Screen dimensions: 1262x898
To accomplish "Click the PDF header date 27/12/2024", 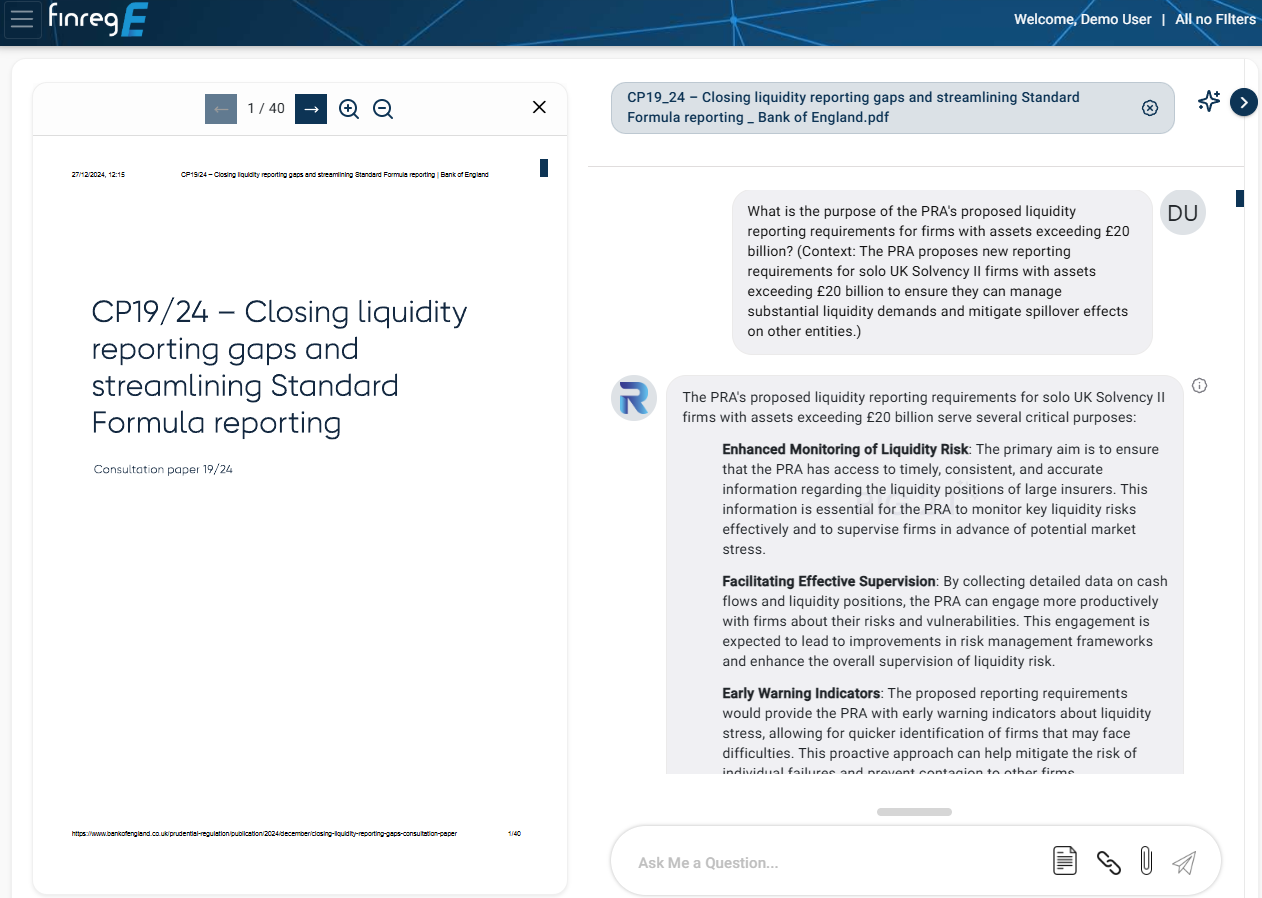I will click(x=98, y=174).
